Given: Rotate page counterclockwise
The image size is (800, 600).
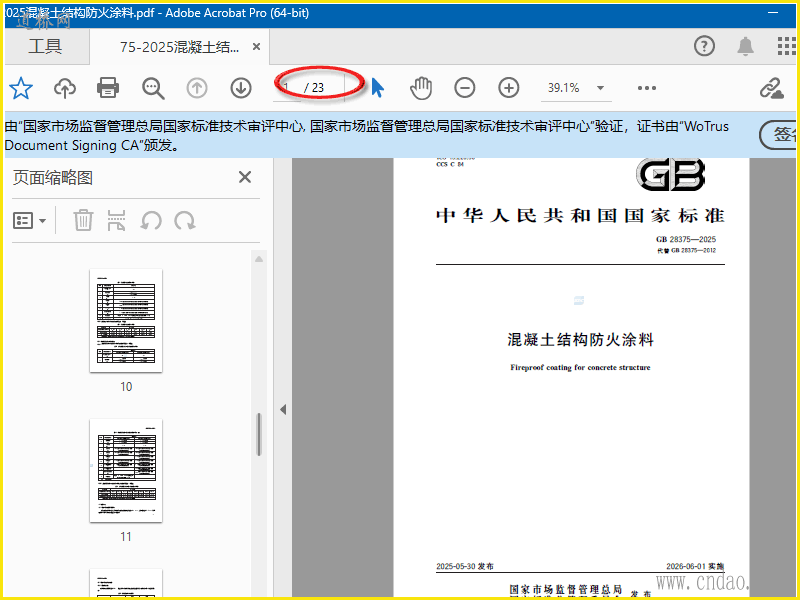Looking at the screenshot, I should pos(151,221).
